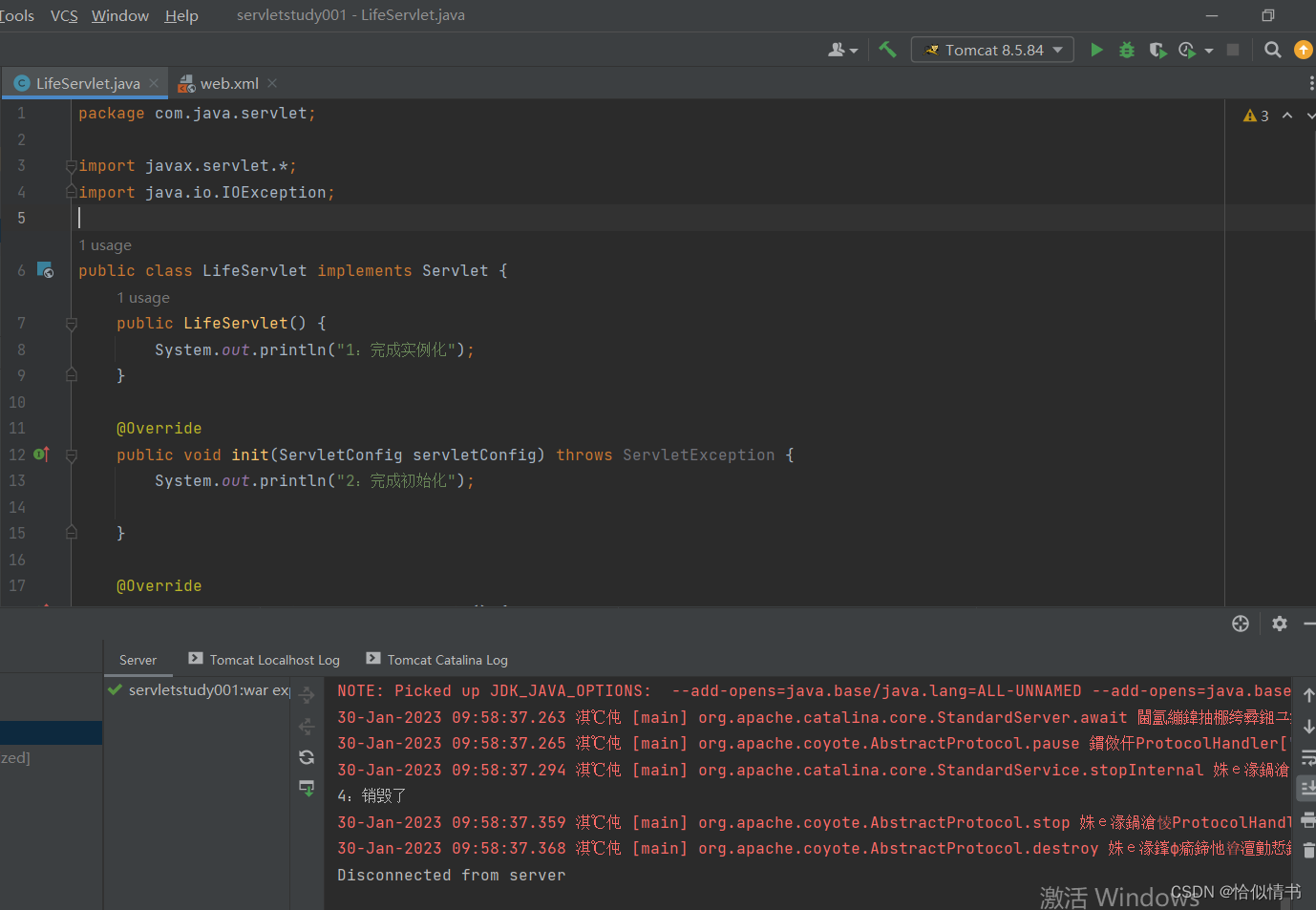Click the crosshair locate icon in Services panel
1316x910 pixels.
(1241, 624)
